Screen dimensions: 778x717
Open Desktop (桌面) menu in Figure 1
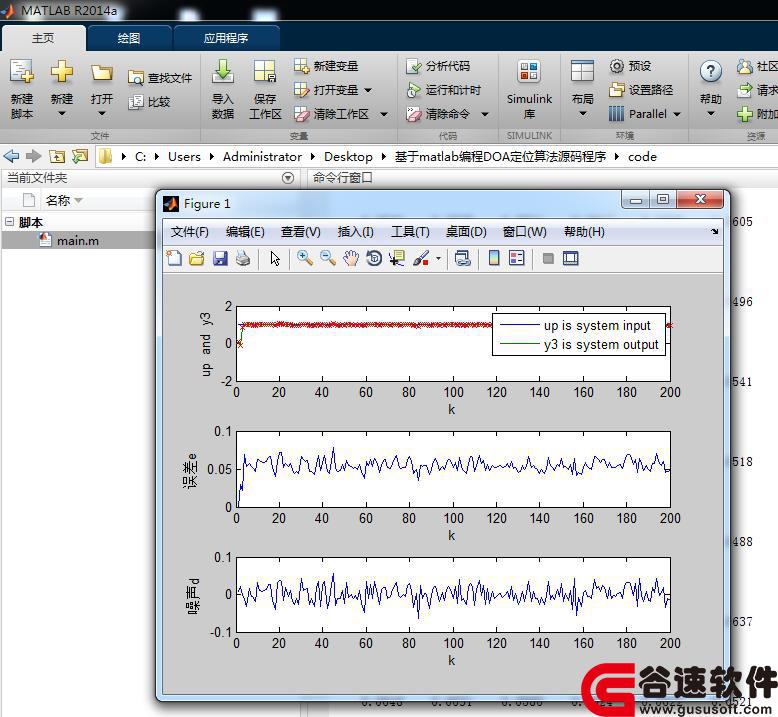point(466,232)
